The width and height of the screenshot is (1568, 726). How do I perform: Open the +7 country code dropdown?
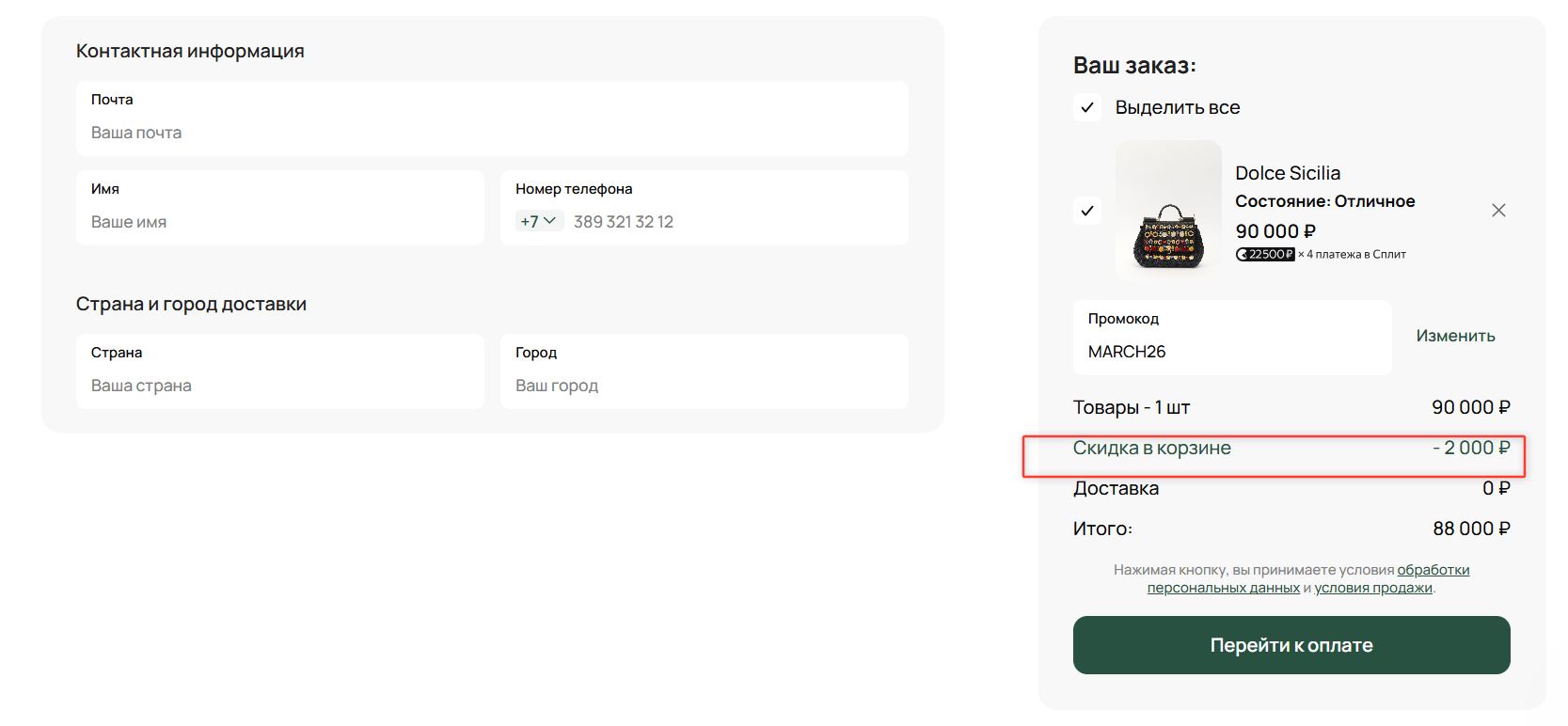[539, 222]
